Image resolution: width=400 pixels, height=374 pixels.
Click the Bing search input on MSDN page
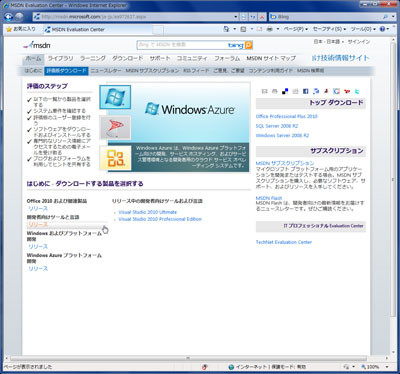click(x=182, y=45)
